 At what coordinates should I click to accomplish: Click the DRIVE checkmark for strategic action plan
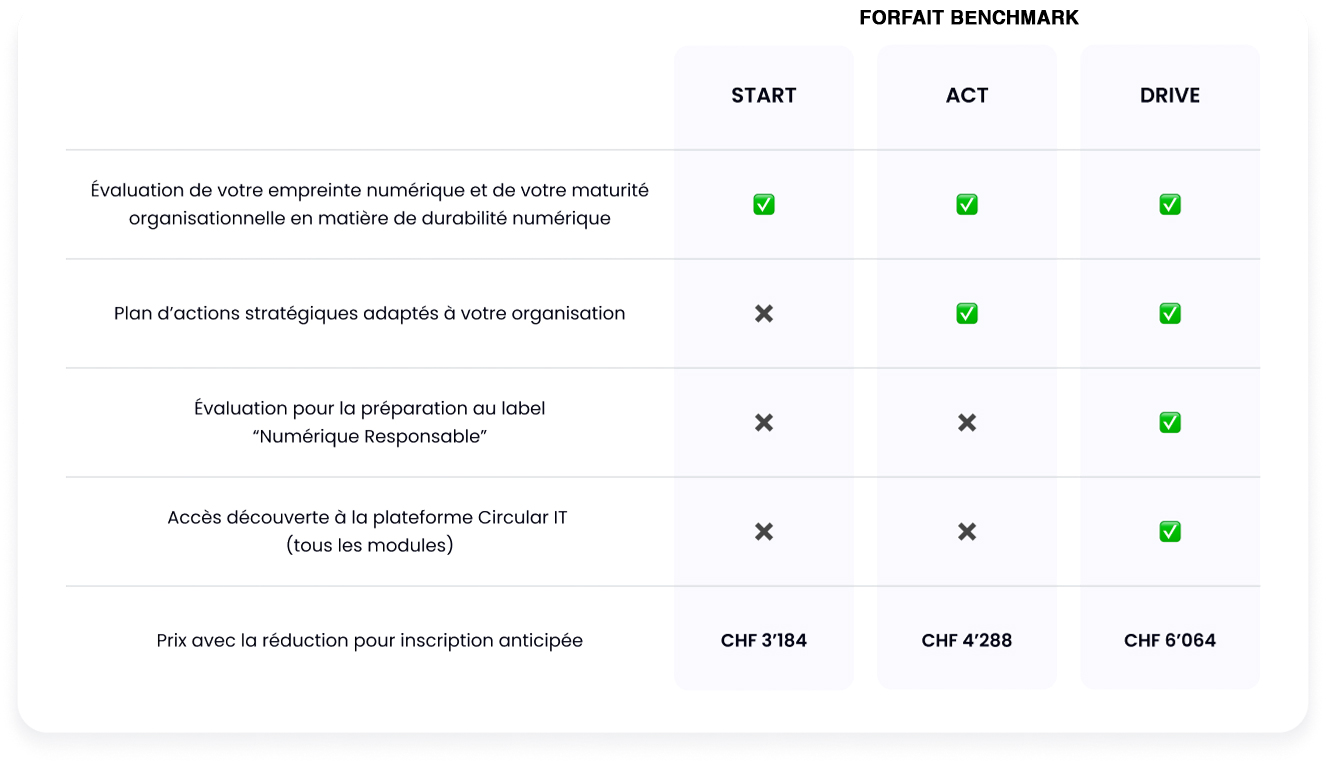pyautogui.click(x=1170, y=314)
